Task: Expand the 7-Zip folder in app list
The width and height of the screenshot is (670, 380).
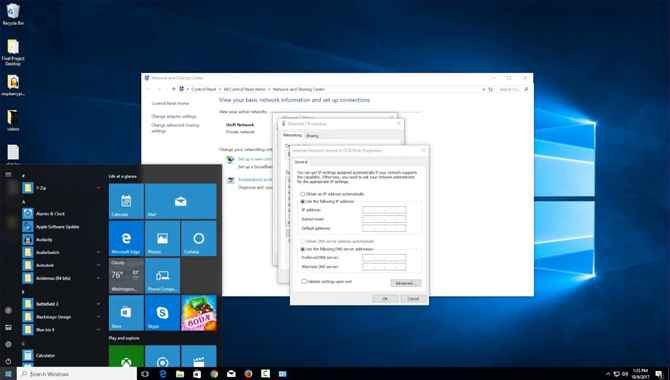Action: tap(98, 188)
